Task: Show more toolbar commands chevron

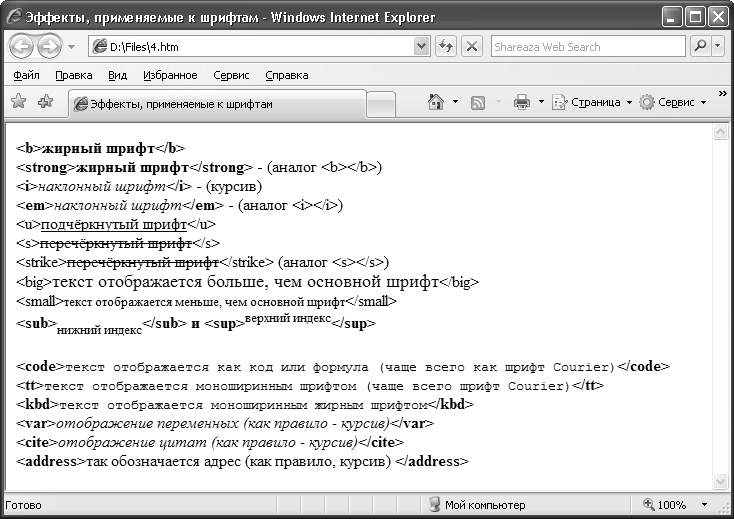Action: click(723, 93)
